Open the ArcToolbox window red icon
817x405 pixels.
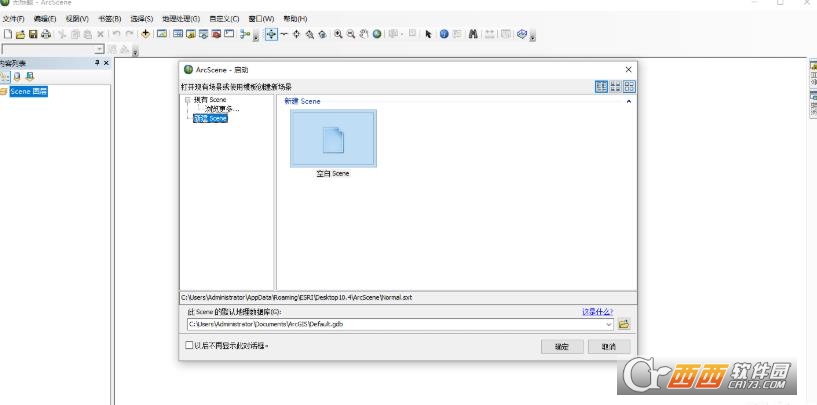(x=216, y=34)
